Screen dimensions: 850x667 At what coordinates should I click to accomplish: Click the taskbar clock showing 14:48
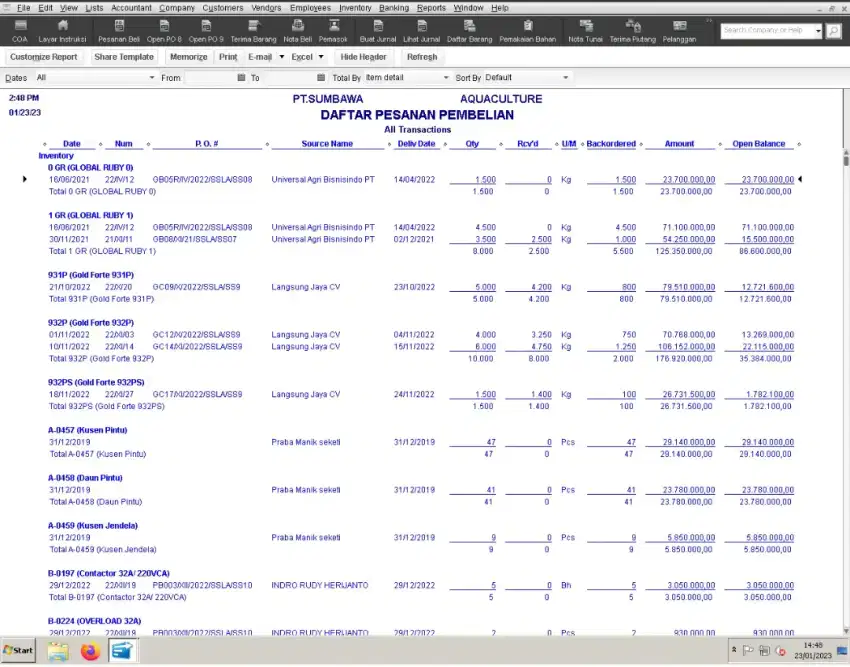[x=813, y=651]
